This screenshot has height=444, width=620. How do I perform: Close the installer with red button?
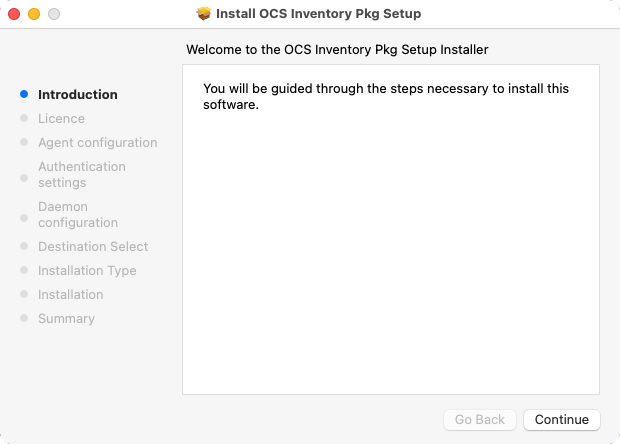(x=14, y=14)
